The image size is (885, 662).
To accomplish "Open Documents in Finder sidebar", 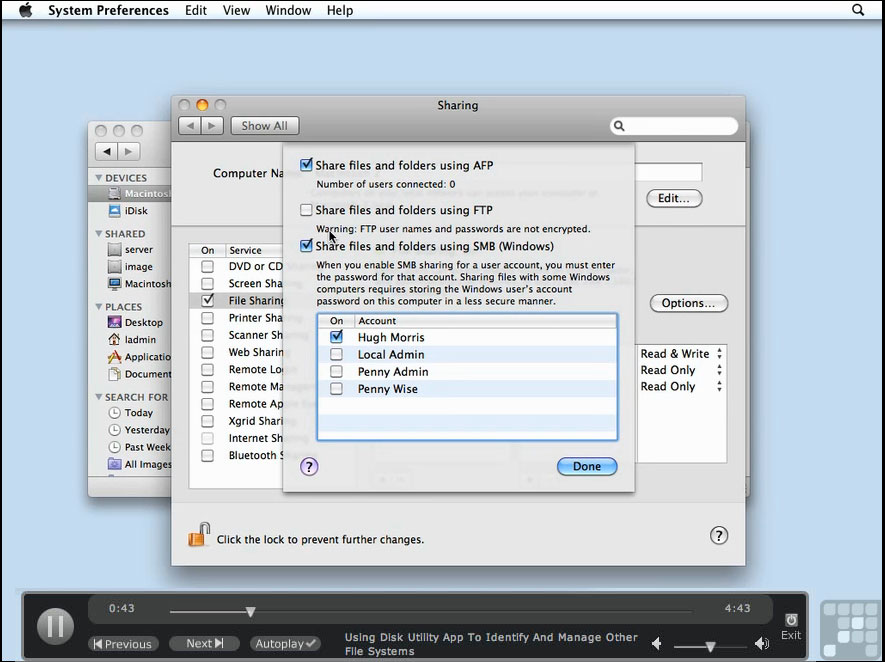I will [x=139, y=374].
